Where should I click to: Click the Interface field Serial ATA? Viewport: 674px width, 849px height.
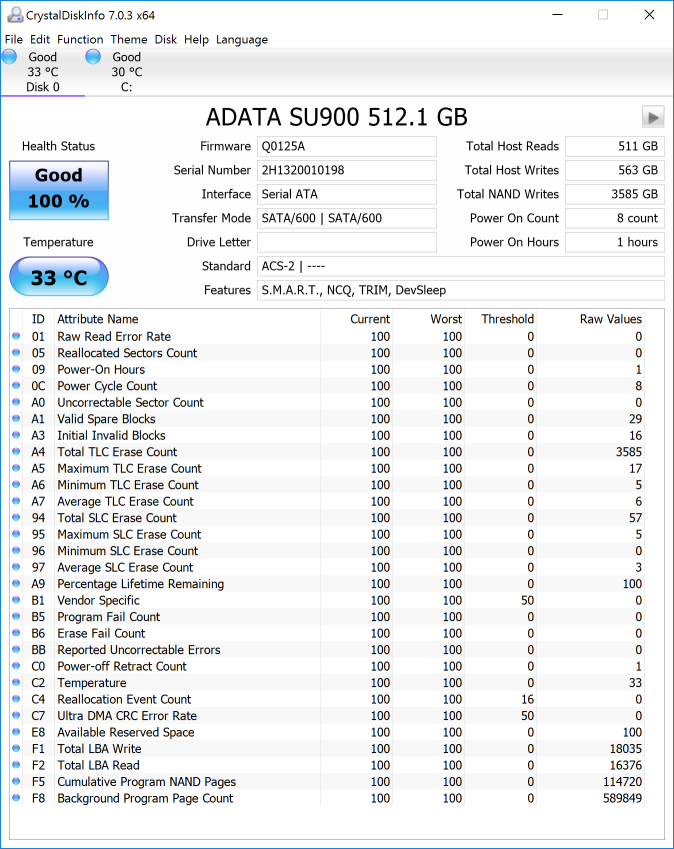click(x=346, y=194)
